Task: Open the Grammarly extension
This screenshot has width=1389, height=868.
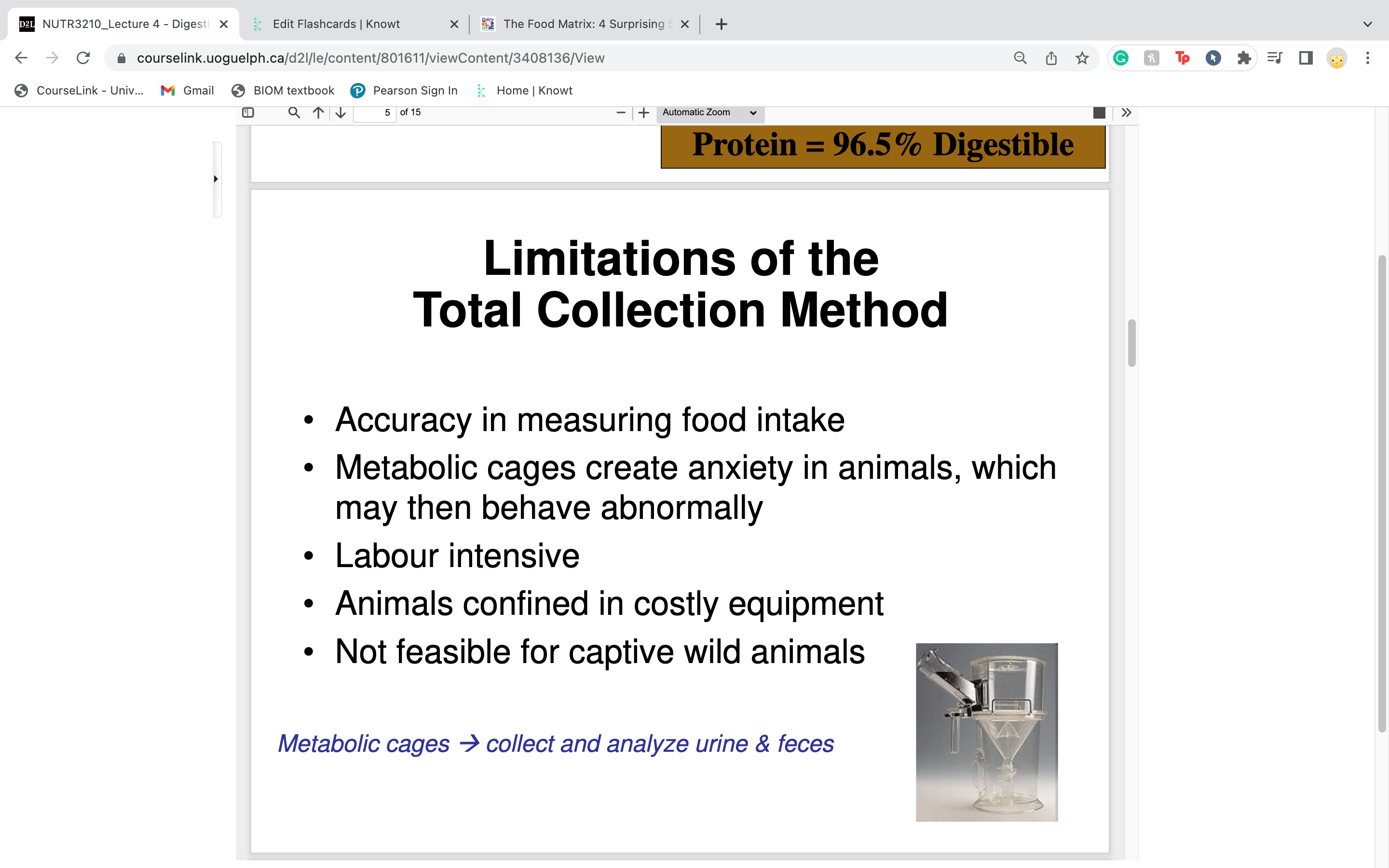Action: tap(1120, 57)
